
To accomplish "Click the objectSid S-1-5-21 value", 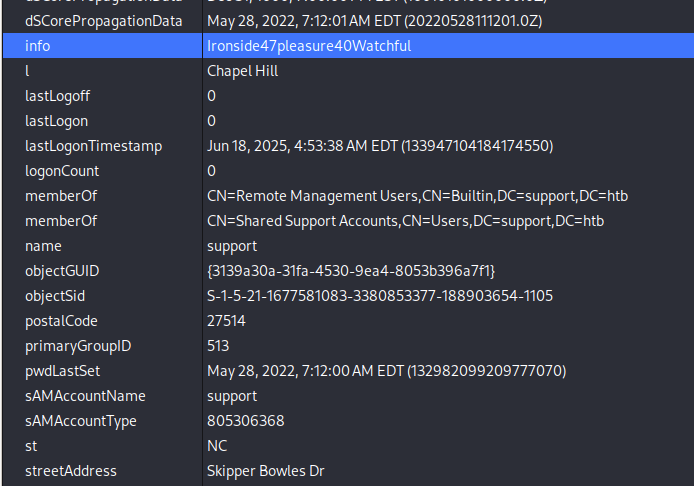I will [380, 296].
